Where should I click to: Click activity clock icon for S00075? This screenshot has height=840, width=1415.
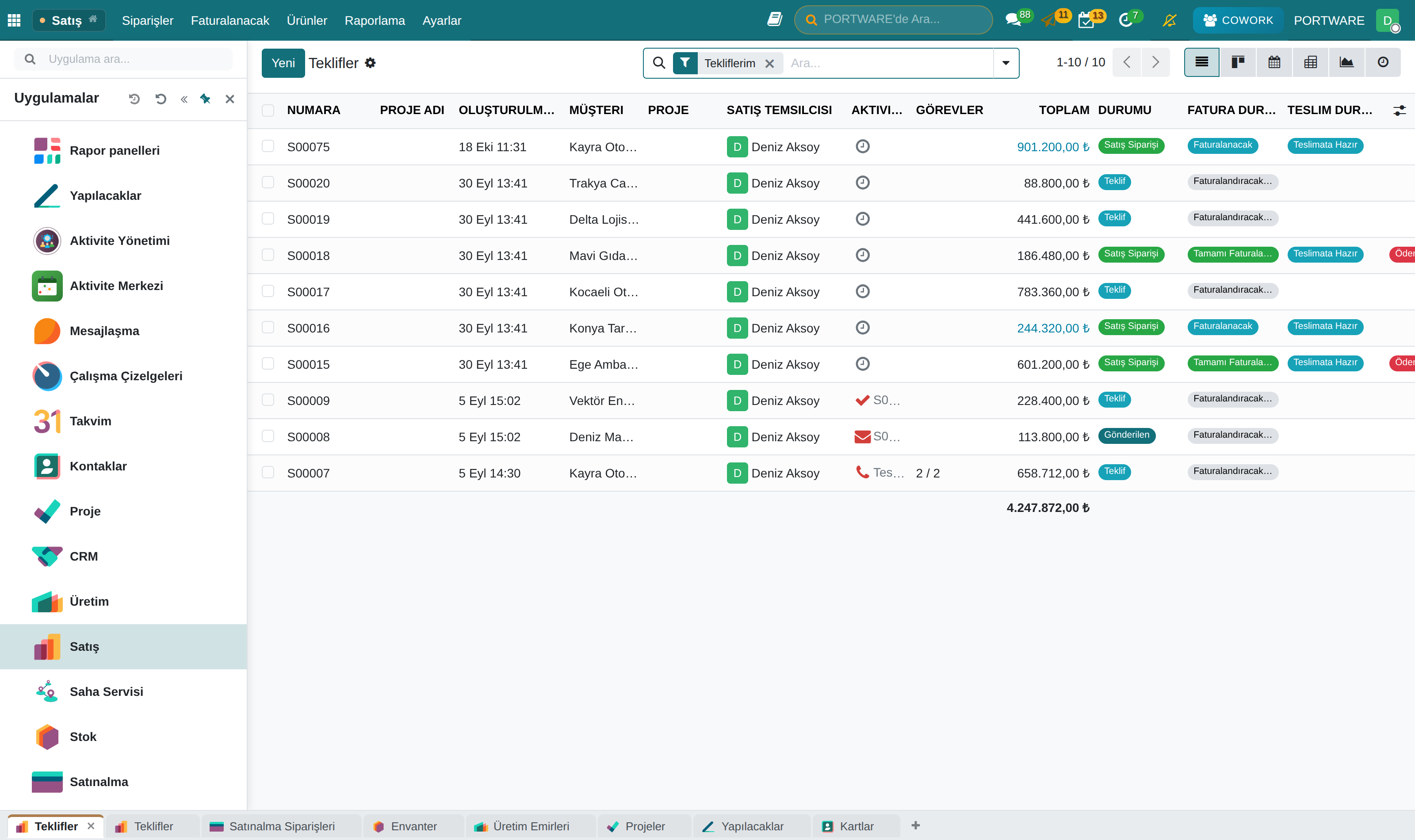(863, 147)
